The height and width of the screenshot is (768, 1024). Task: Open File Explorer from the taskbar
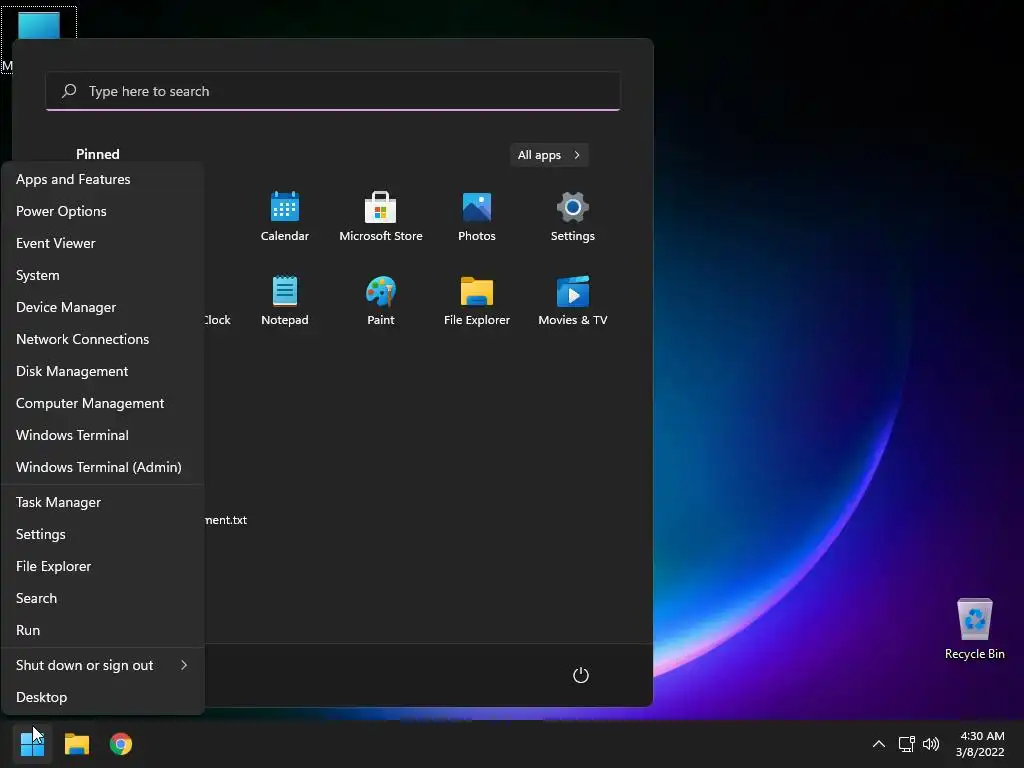tap(76, 744)
